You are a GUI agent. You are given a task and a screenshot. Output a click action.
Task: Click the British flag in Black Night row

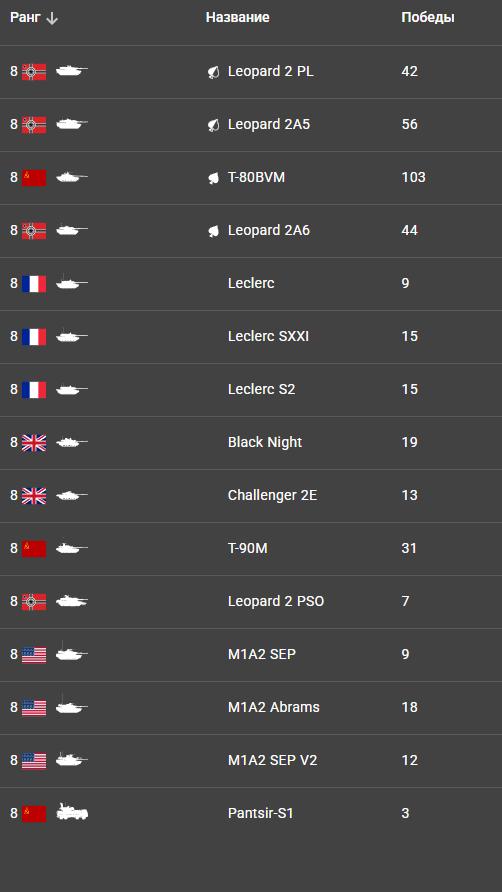point(34,443)
